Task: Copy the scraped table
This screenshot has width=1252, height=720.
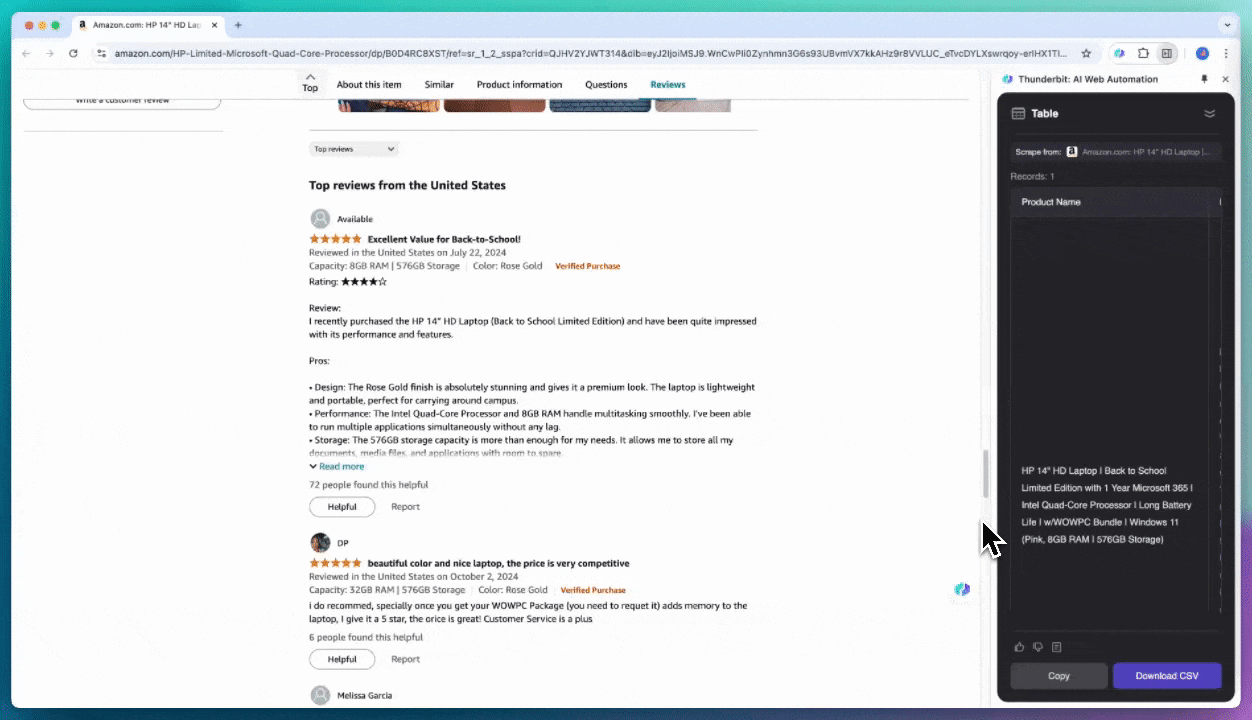Action: tap(1059, 676)
